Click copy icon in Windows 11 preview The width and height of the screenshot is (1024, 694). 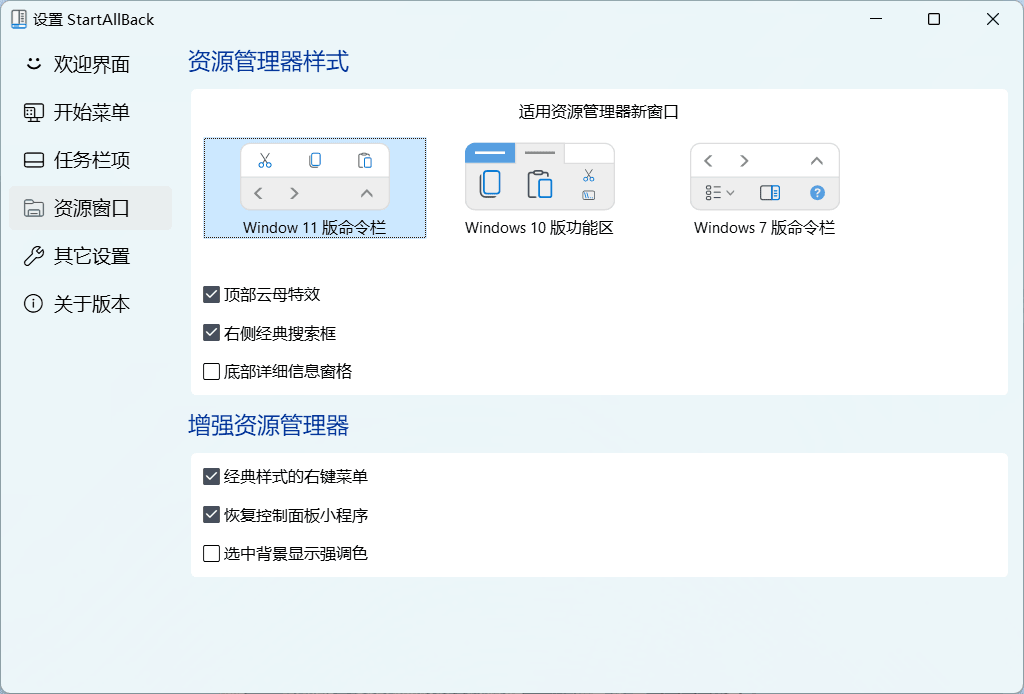pos(315,160)
